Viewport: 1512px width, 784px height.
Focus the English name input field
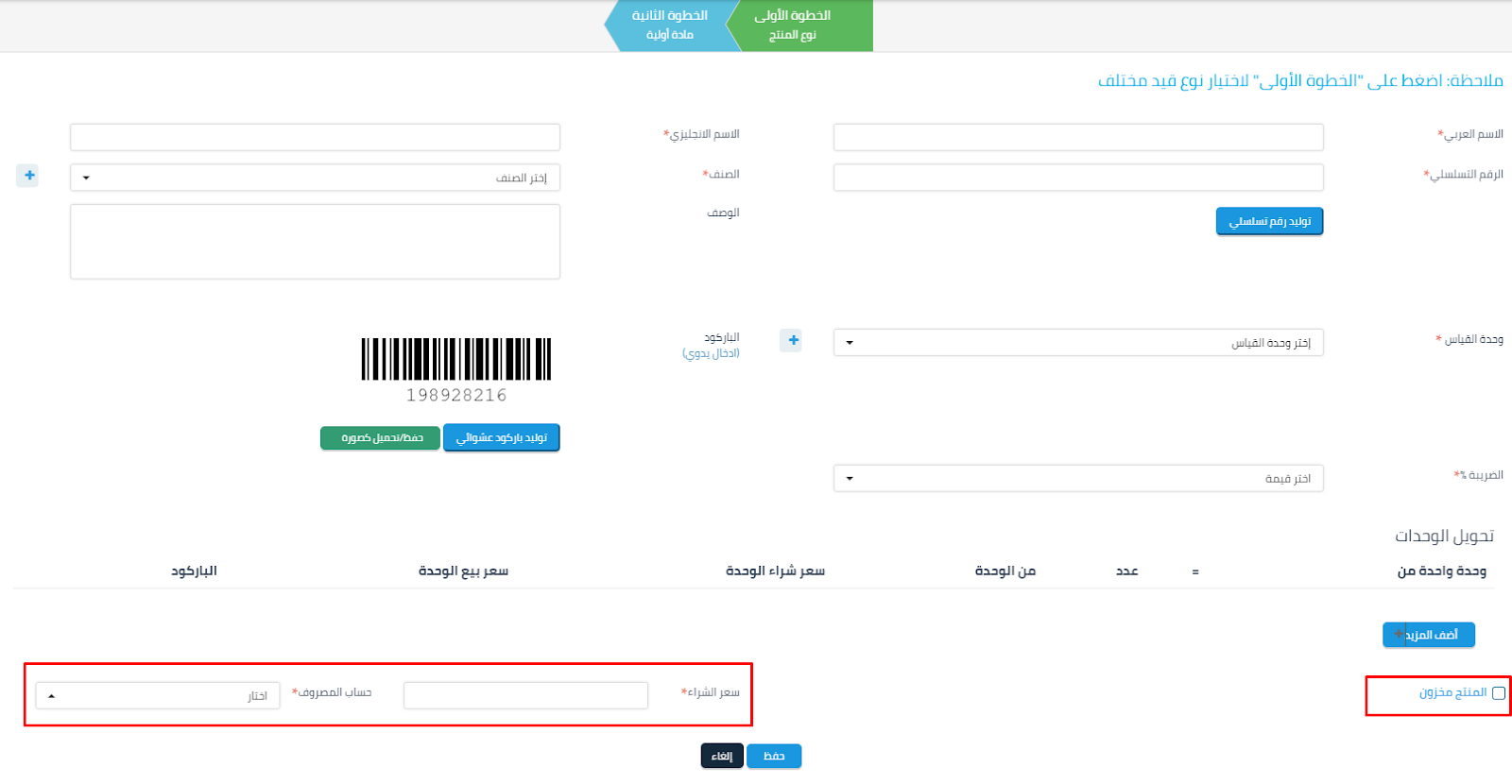(315, 137)
